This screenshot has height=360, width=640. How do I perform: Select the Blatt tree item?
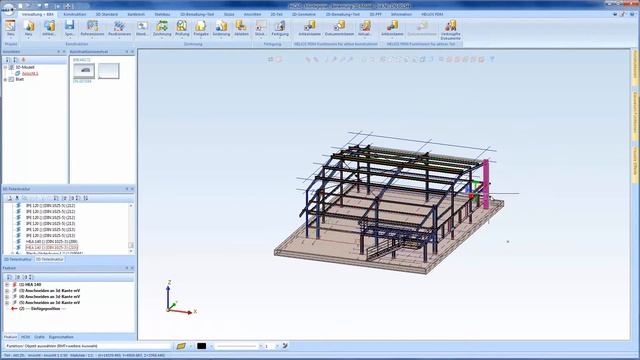[x=20, y=80]
